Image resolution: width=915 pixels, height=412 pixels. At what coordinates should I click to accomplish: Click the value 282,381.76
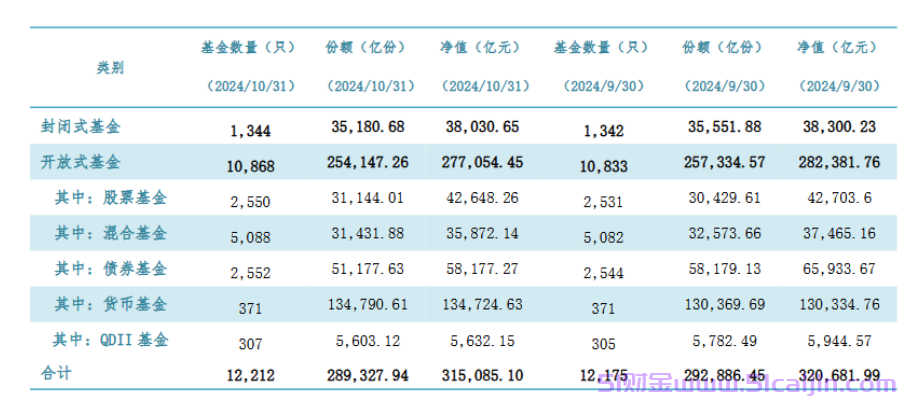coord(837,162)
